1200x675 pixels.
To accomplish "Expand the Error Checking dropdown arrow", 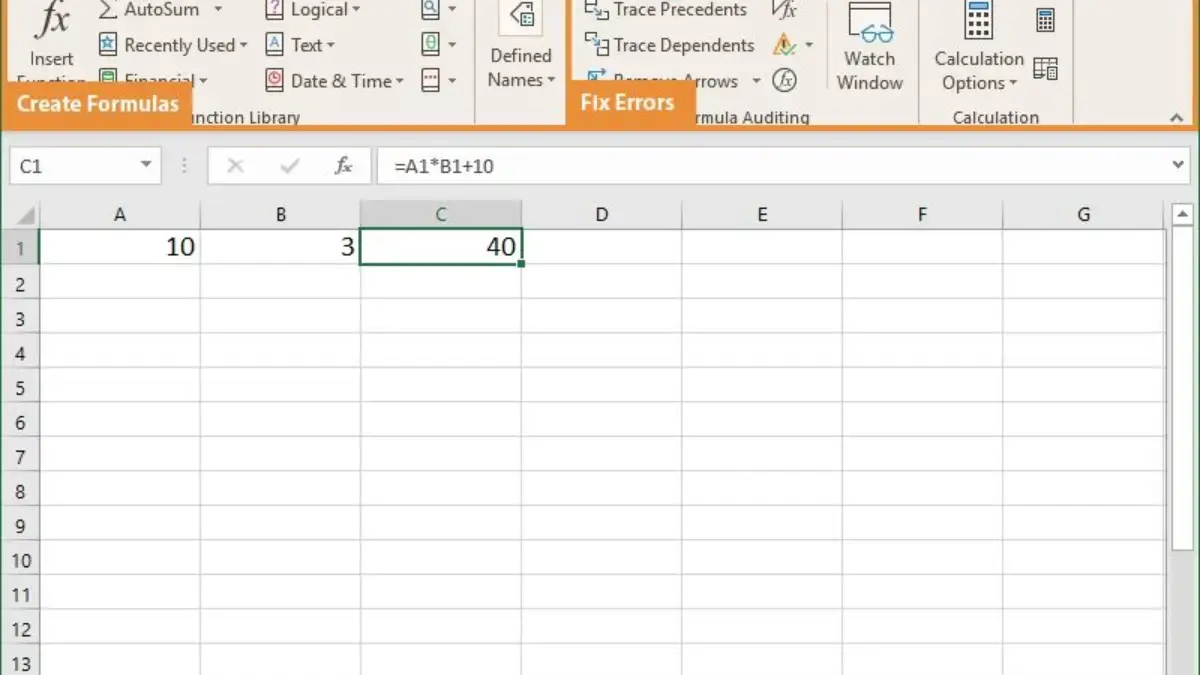I will [x=808, y=45].
